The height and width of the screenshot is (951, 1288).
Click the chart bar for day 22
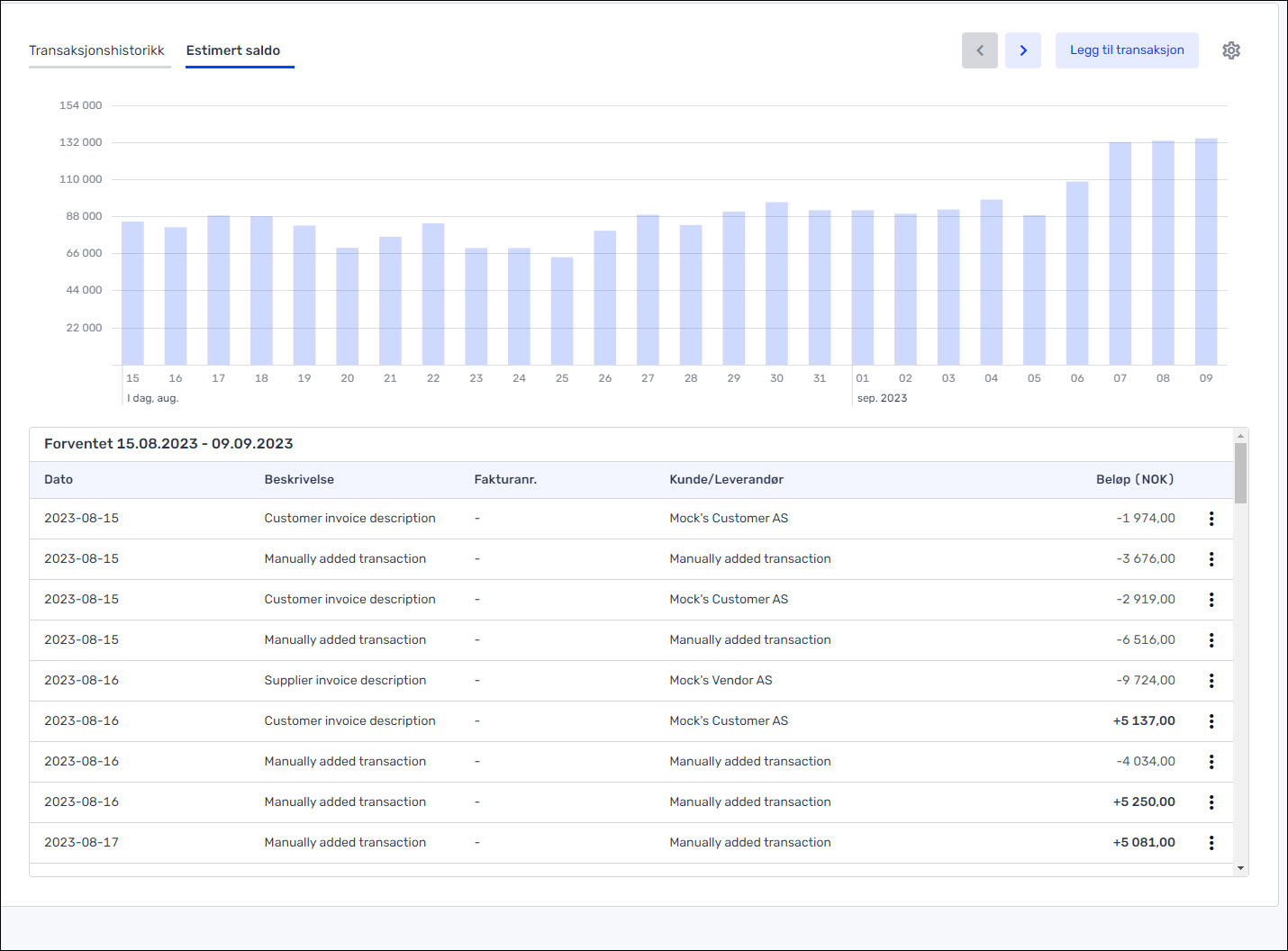point(433,294)
